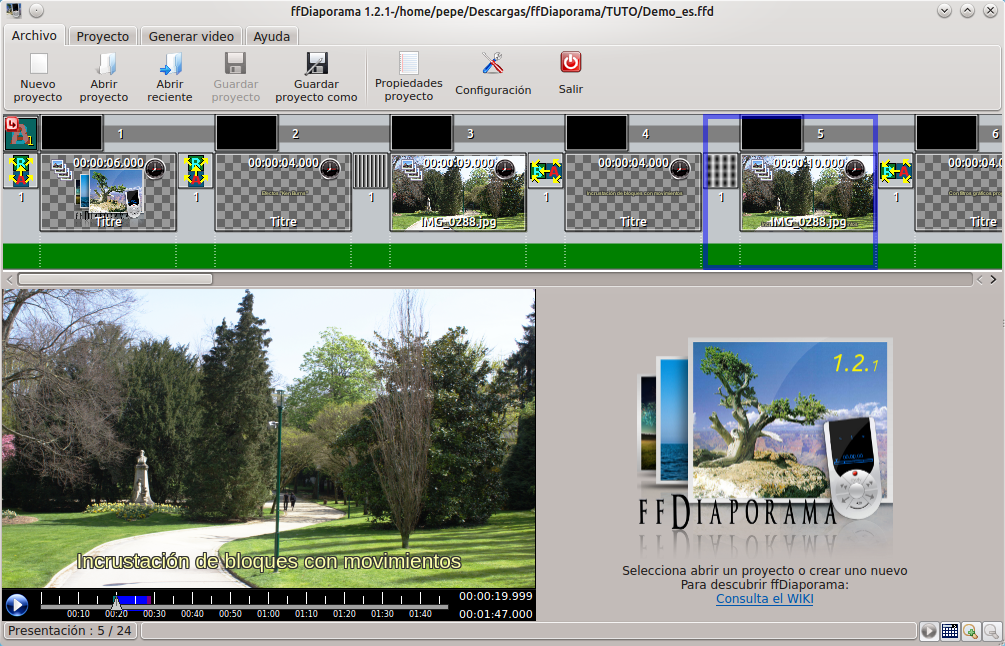Click the preview video image

[x=269, y=438]
